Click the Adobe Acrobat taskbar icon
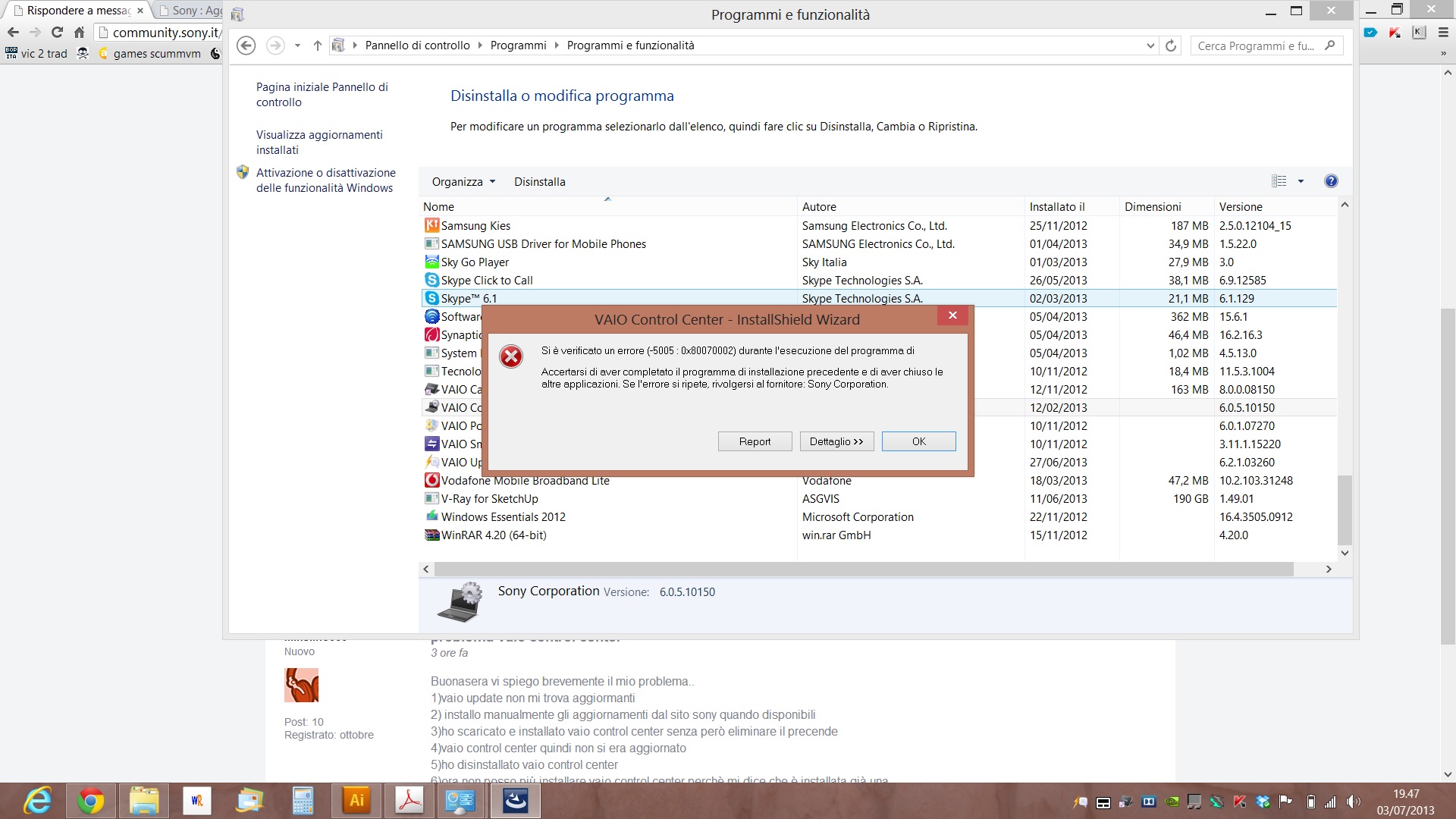The image size is (1456, 819). (409, 801)
